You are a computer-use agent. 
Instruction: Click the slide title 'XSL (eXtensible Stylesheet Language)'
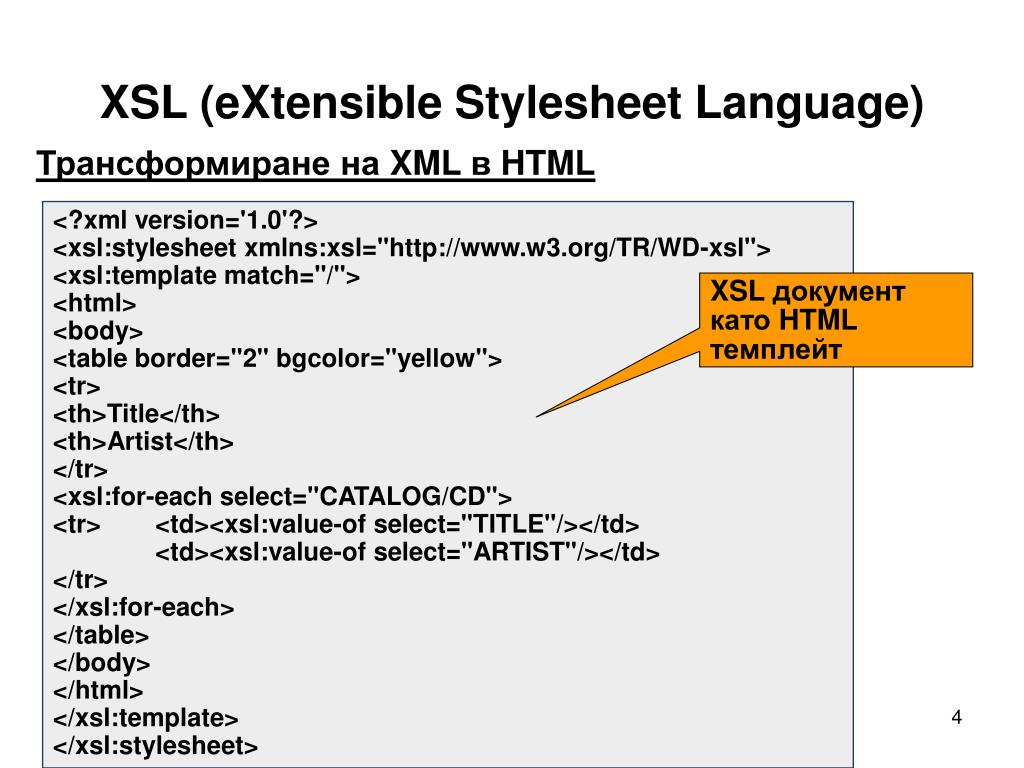(x=512, y=104)
